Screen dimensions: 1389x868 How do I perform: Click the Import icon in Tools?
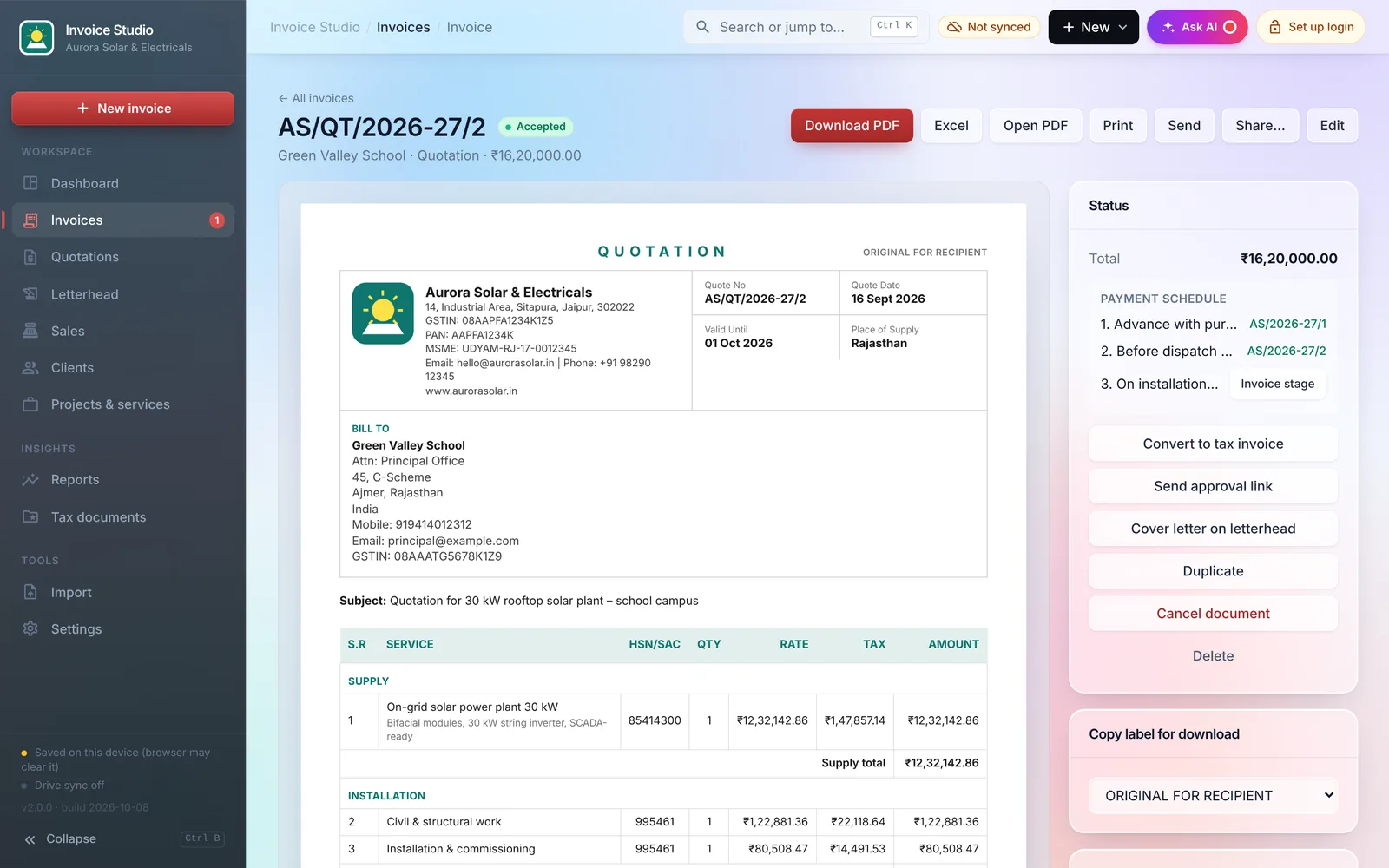(30, 592)
